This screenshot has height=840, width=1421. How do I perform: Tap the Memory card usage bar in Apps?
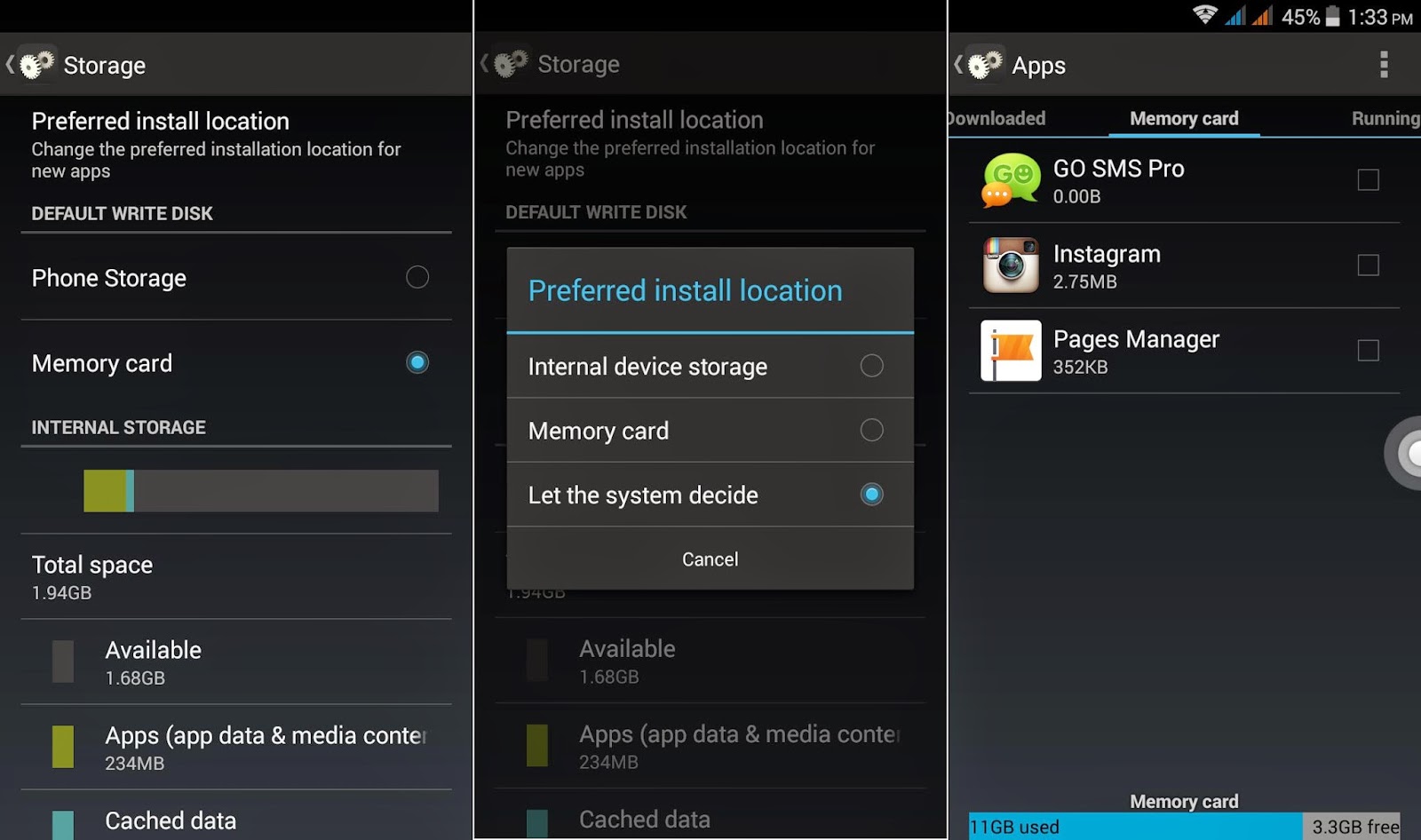1184,827
